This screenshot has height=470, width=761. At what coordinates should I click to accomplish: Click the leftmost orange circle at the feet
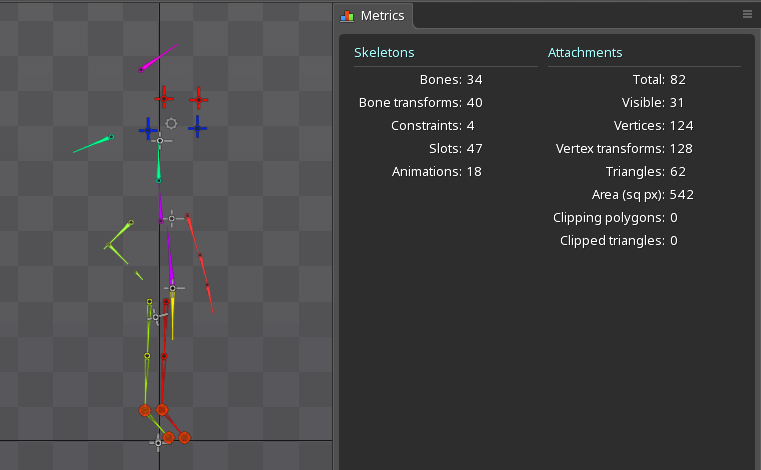click(x=144, y=410)
